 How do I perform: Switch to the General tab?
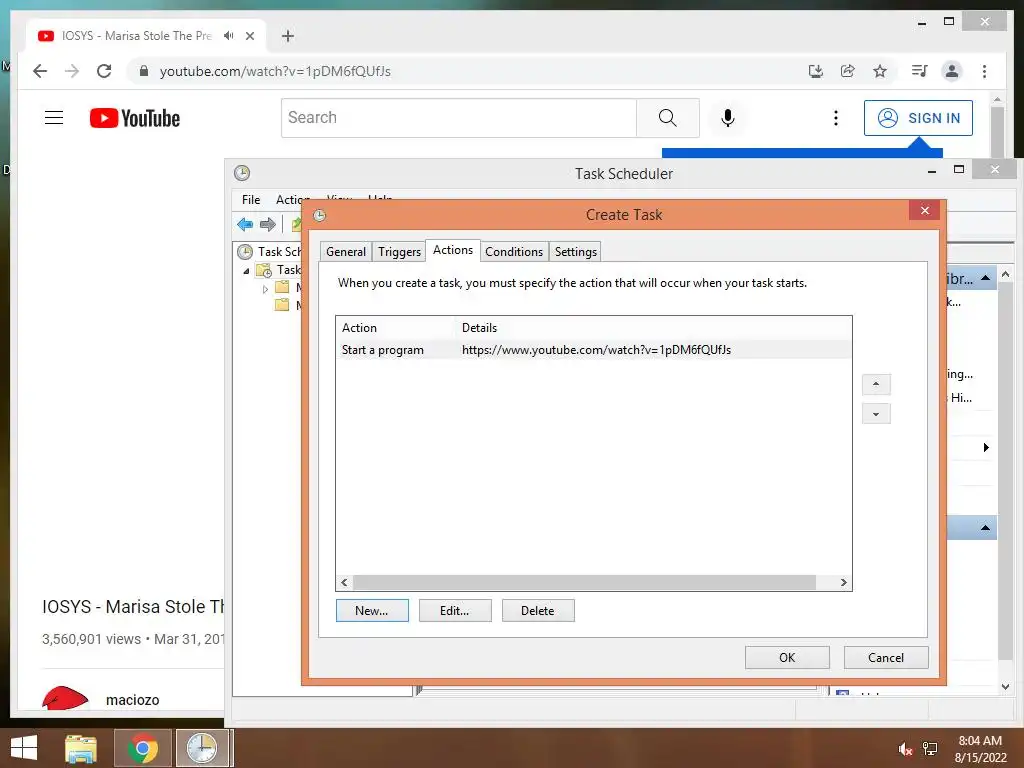pyautogui.click(x=346, y=252)
